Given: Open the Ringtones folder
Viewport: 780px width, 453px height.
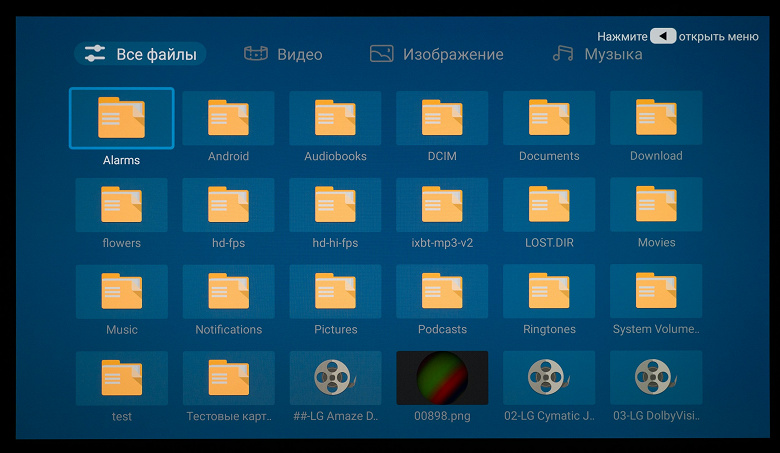Looking at the screenshot, I should click(x=549, y=291).
